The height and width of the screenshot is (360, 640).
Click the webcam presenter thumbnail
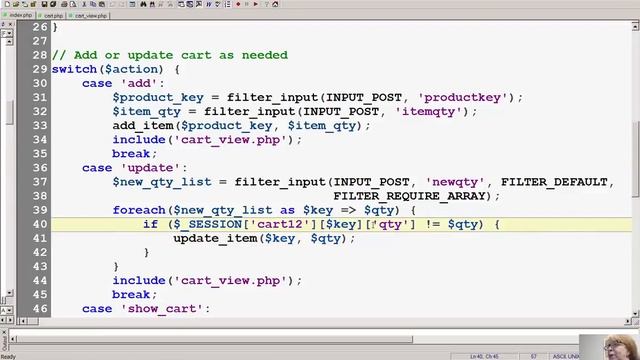coord(609,347)
